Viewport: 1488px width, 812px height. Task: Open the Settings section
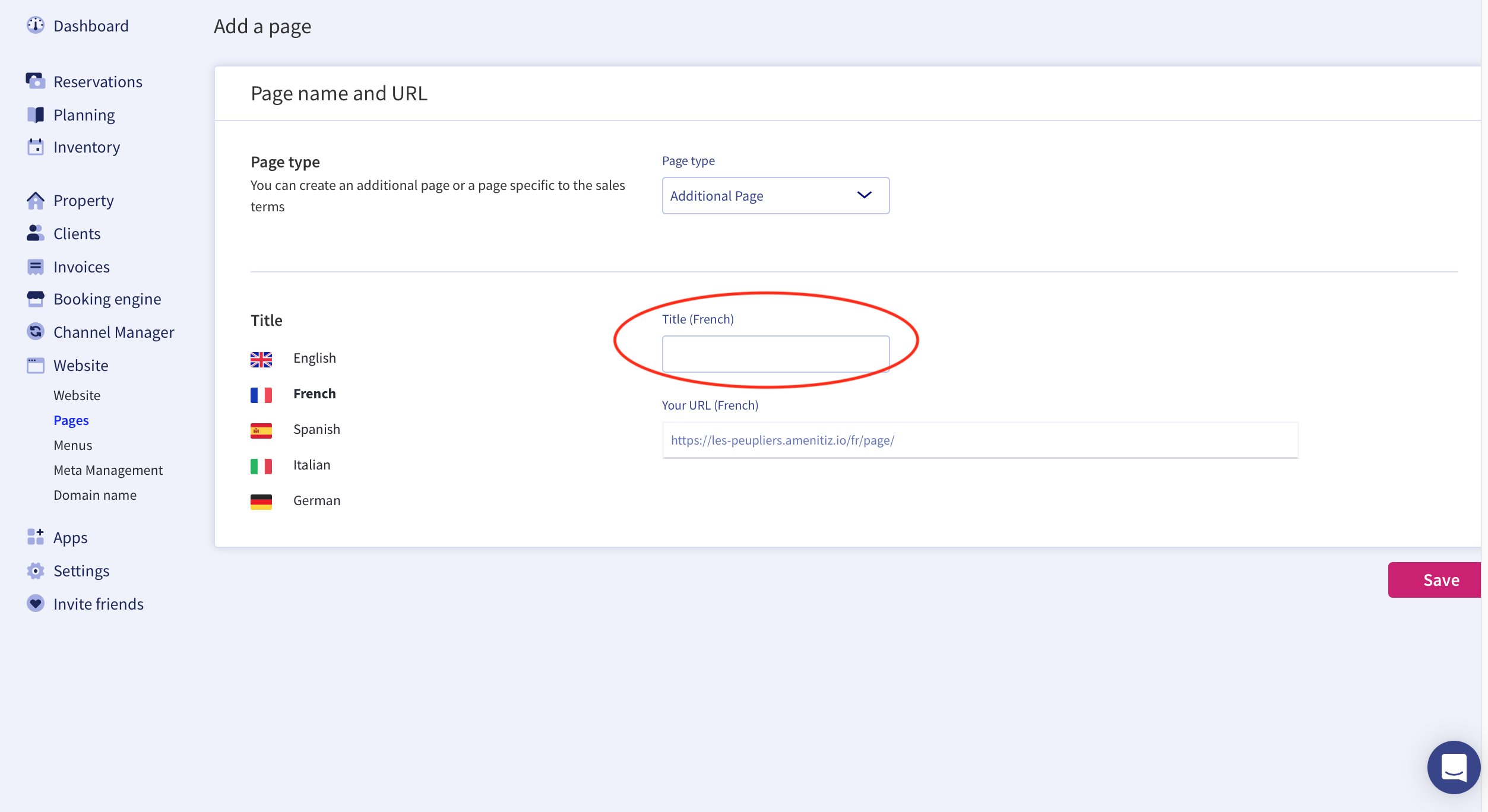[81, 570]
